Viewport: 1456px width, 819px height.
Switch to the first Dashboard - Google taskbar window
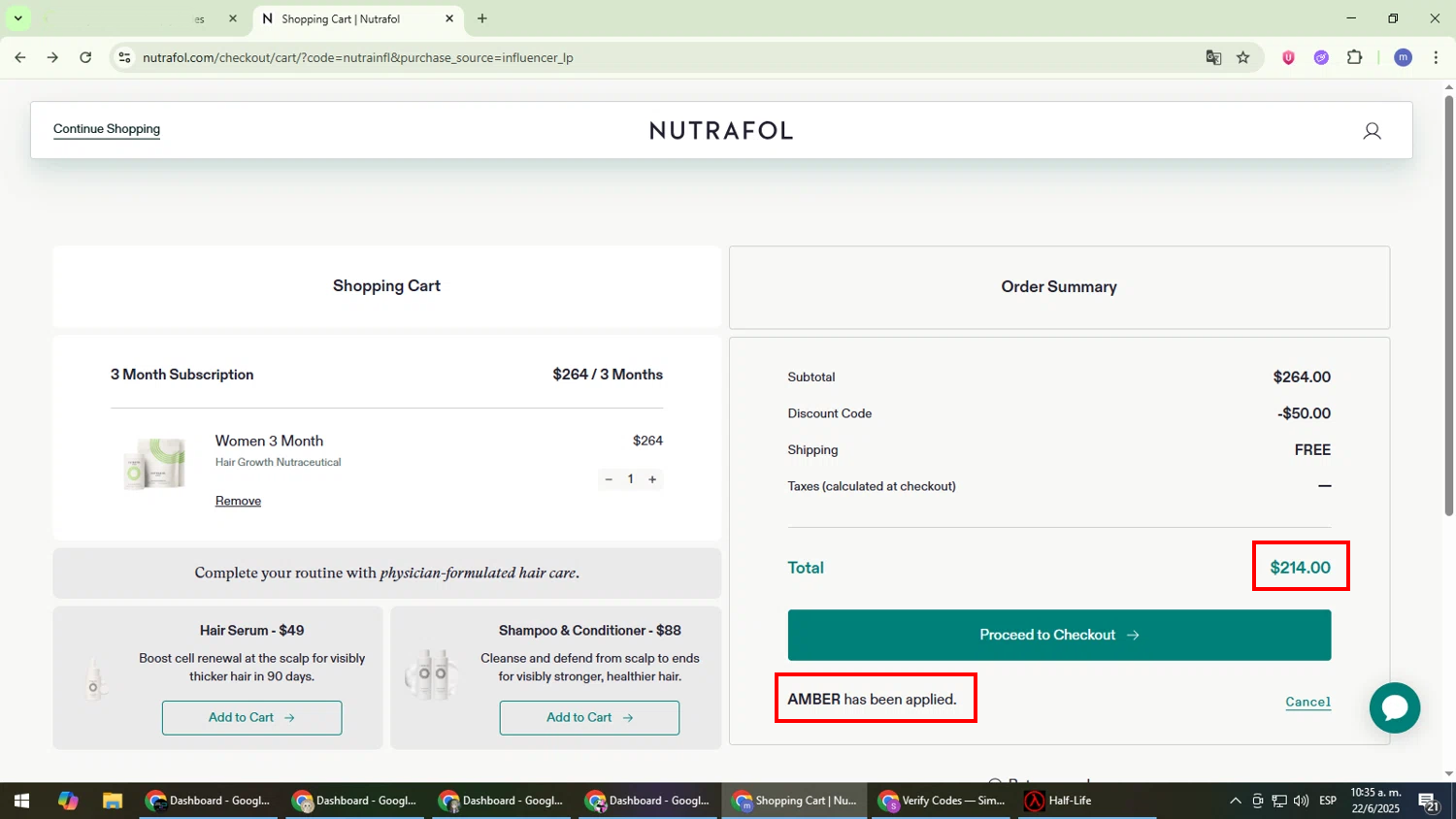[x=208, y=801]
